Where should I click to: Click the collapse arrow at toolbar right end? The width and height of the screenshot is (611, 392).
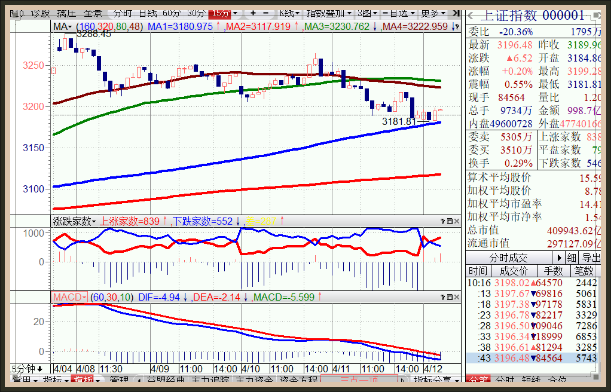456,13
